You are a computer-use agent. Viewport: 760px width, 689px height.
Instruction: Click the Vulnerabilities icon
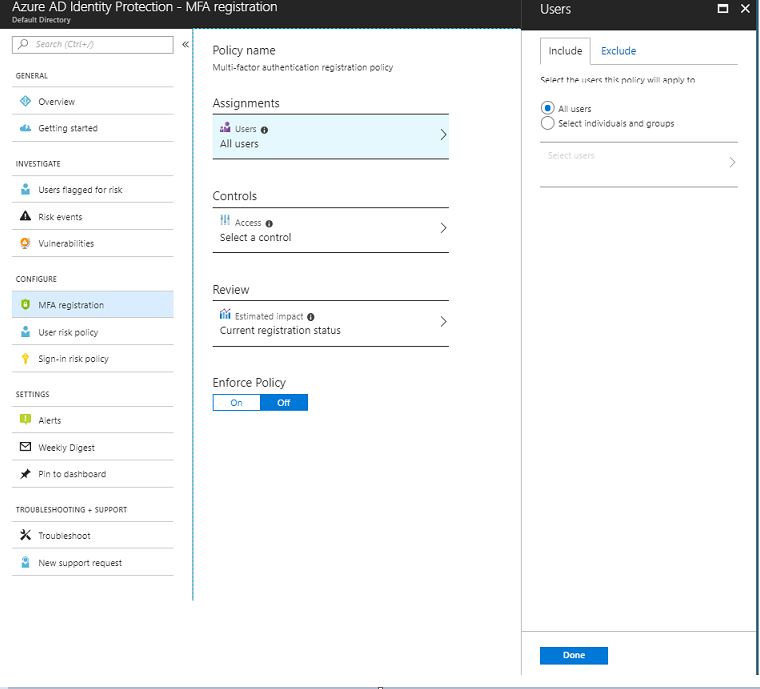tap(25, 243)
